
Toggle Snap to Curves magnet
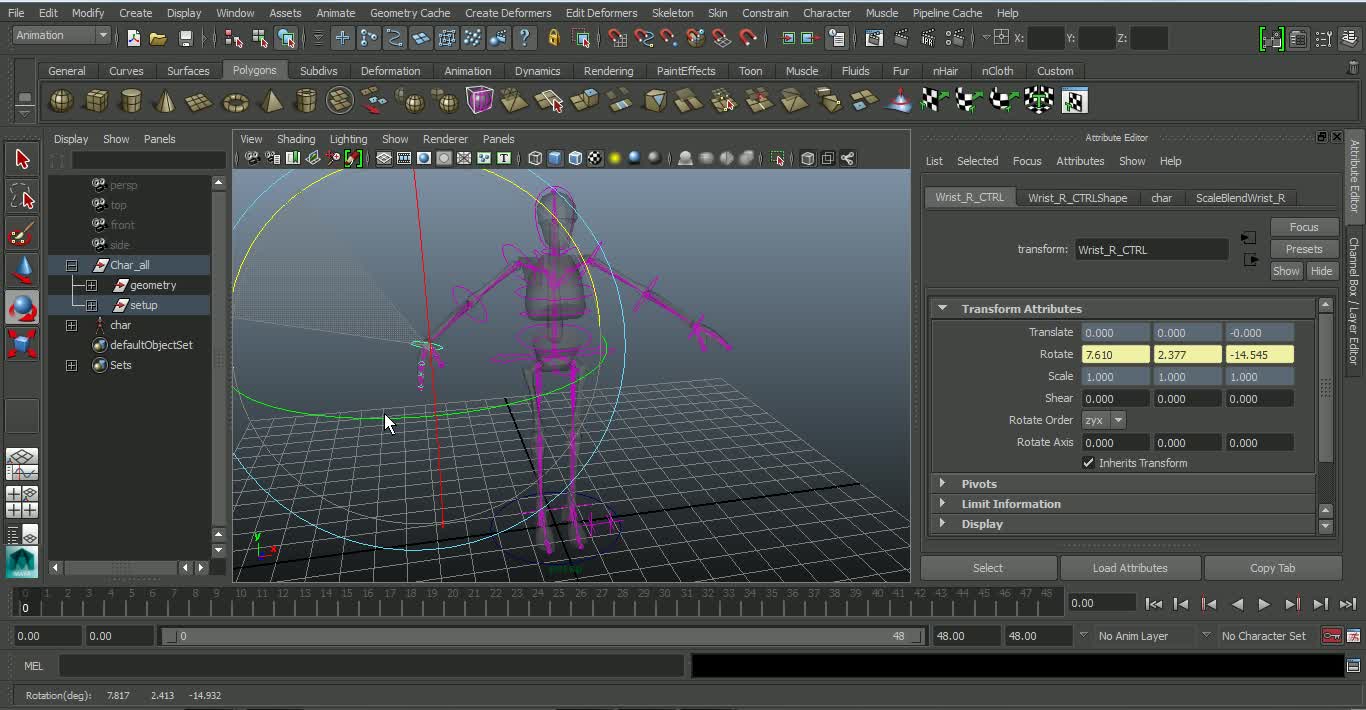click(644, 38)
